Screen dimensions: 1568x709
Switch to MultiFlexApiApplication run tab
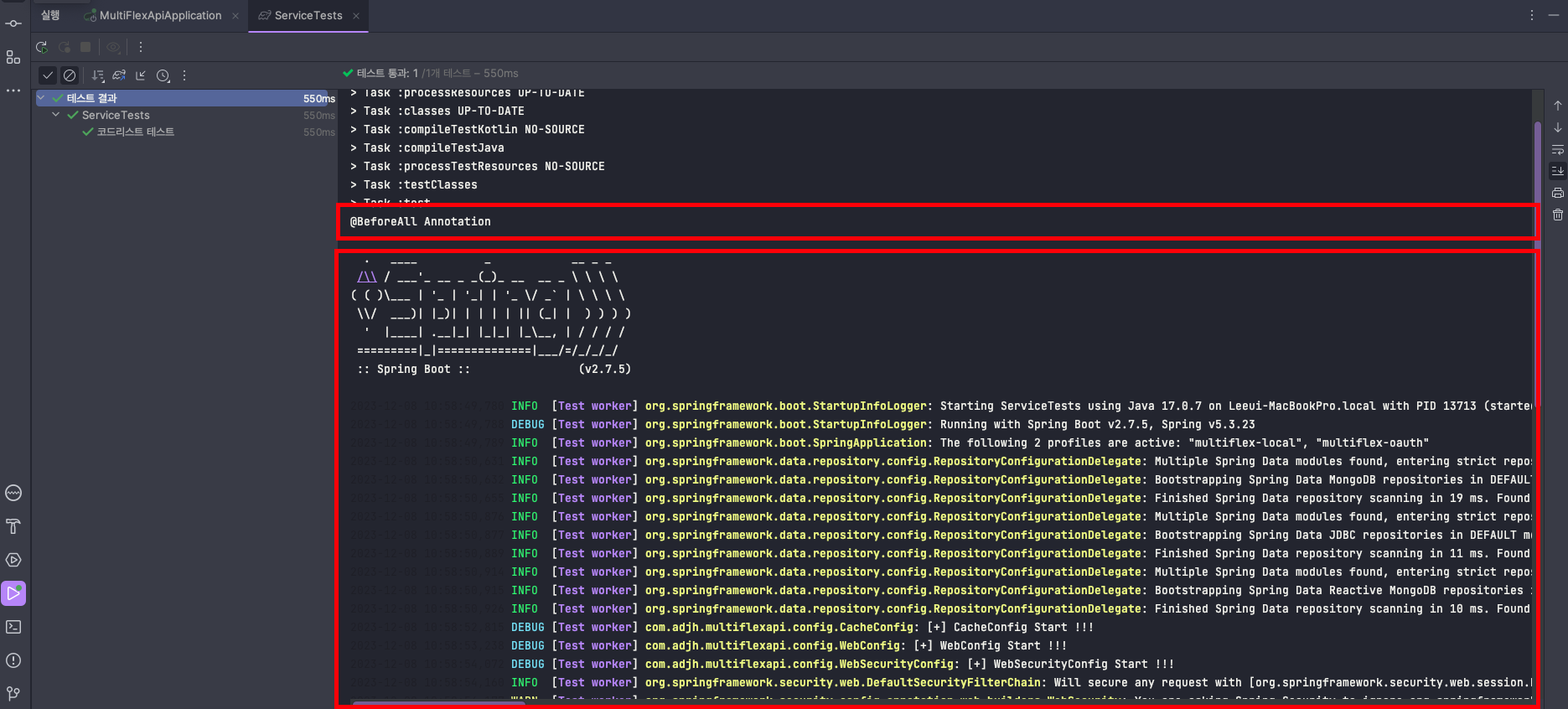click(153, 15)
